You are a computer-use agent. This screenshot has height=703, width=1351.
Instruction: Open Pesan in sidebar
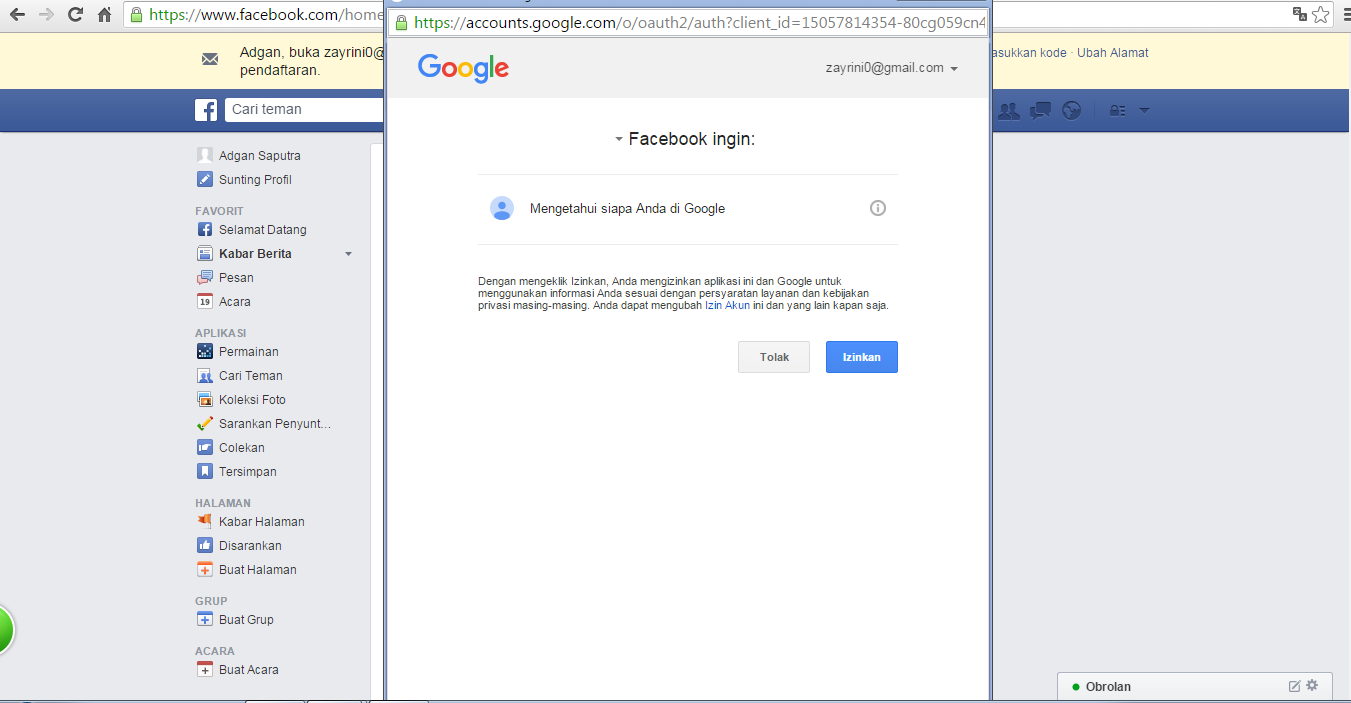tap(236, 278)
